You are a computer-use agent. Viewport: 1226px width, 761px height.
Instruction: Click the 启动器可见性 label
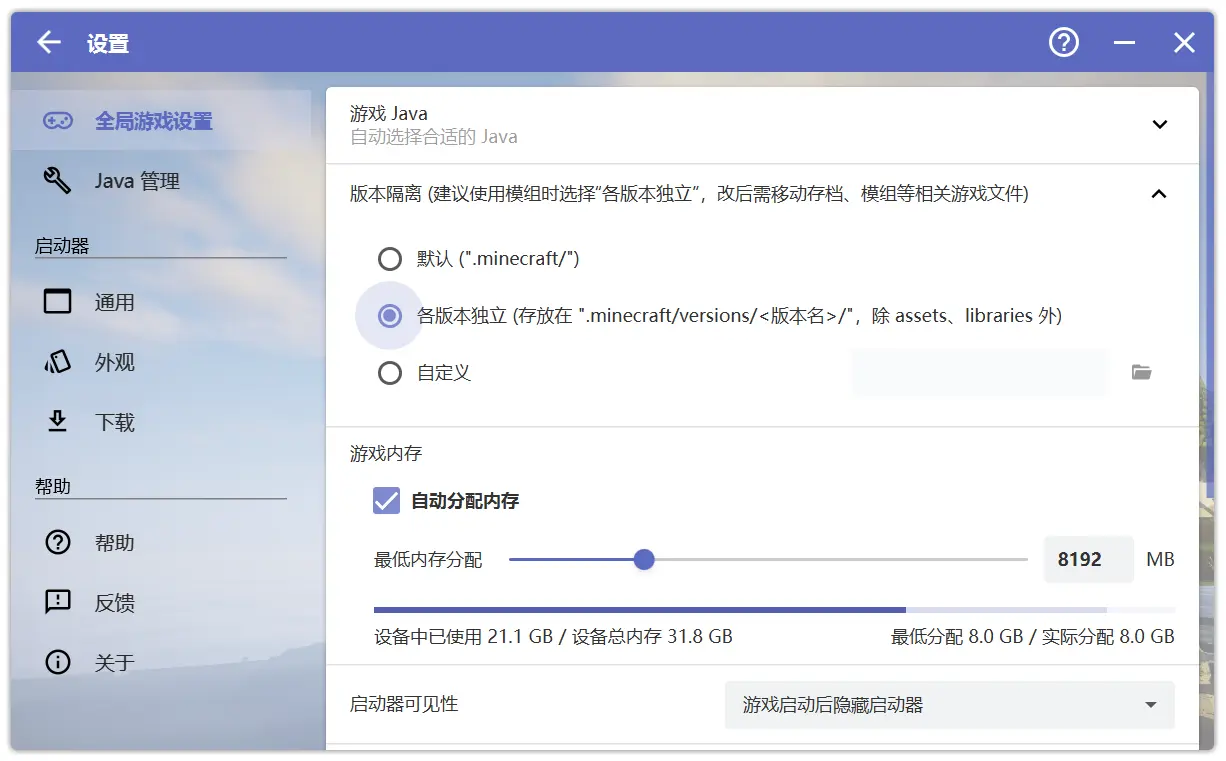click(404, 704)
